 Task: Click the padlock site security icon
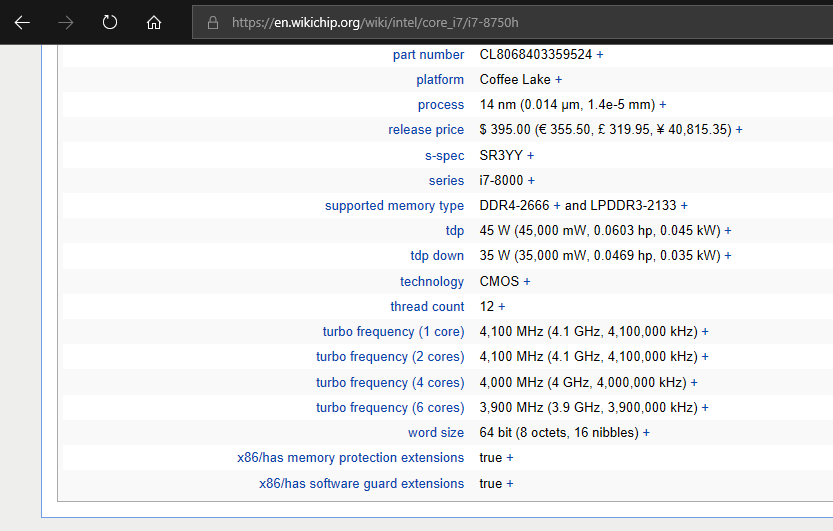(212, 22)
